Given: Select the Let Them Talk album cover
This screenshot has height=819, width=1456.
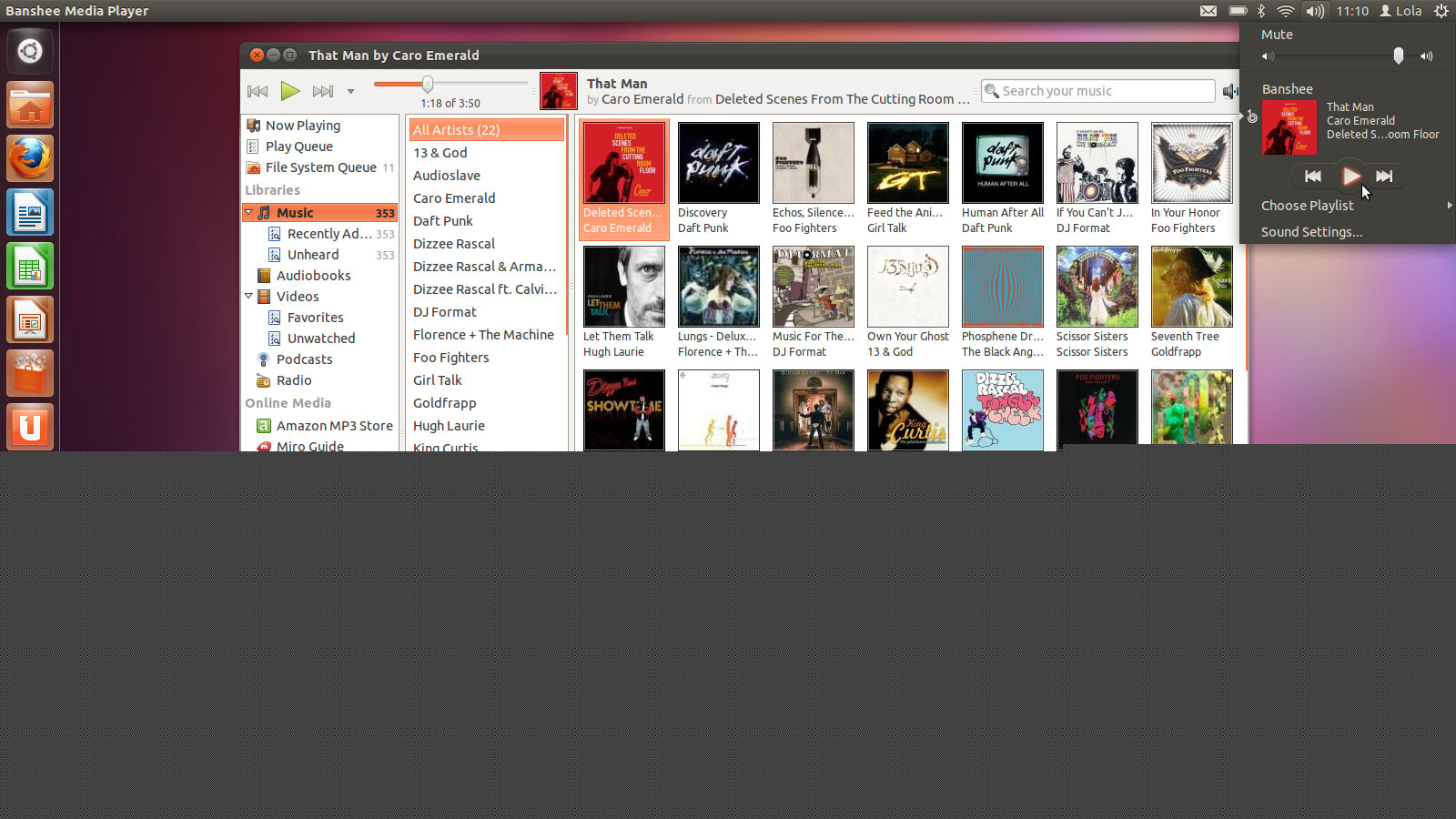Looking at the screenshot, I should point(624,287).
